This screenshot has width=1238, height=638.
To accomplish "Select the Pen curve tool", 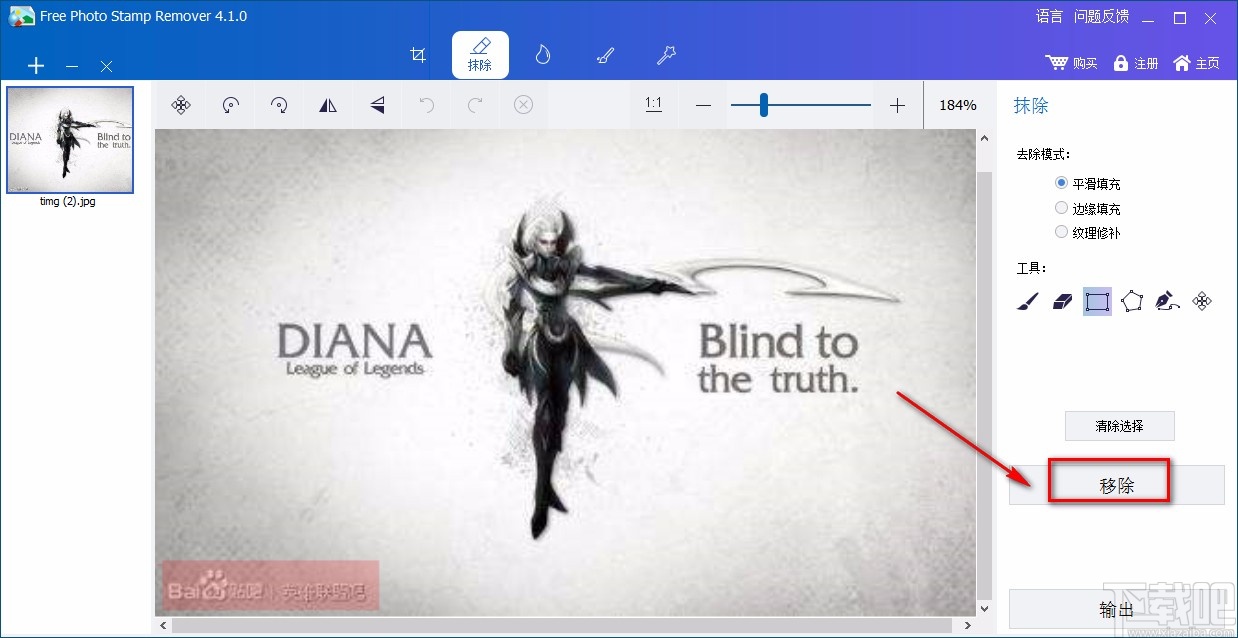I will (1167, 300).
